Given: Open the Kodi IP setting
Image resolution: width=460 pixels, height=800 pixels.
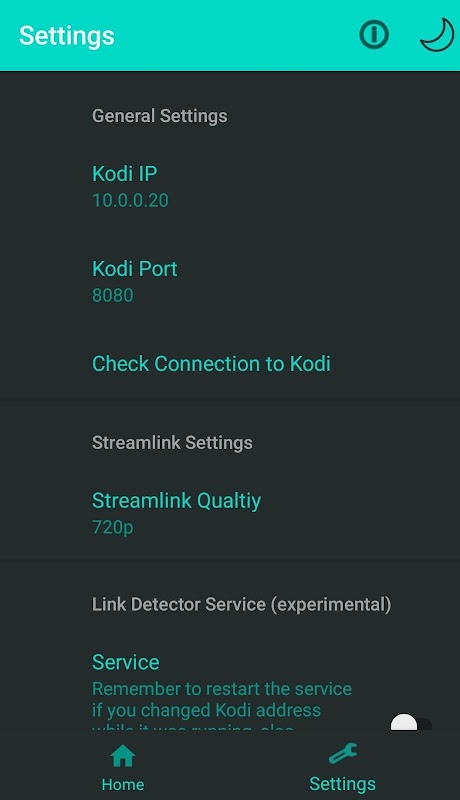Looking at the screenshot, I should [x=230, y=186].
